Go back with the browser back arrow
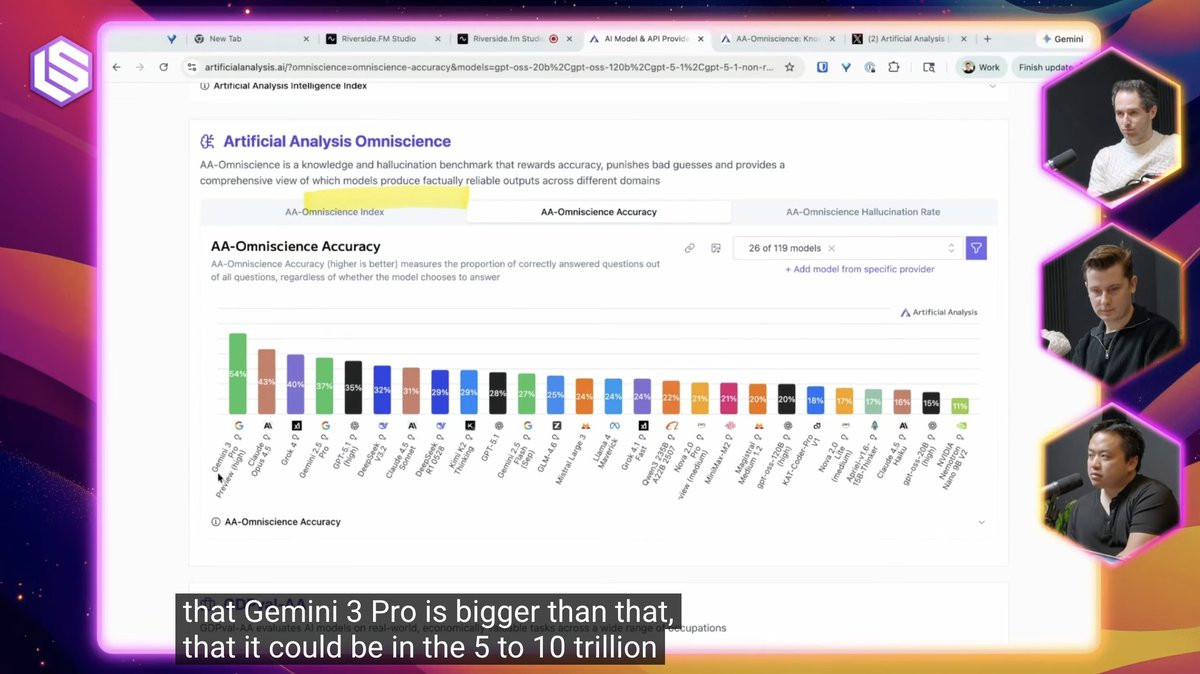 pyautogui.click(x=116, y=67)
